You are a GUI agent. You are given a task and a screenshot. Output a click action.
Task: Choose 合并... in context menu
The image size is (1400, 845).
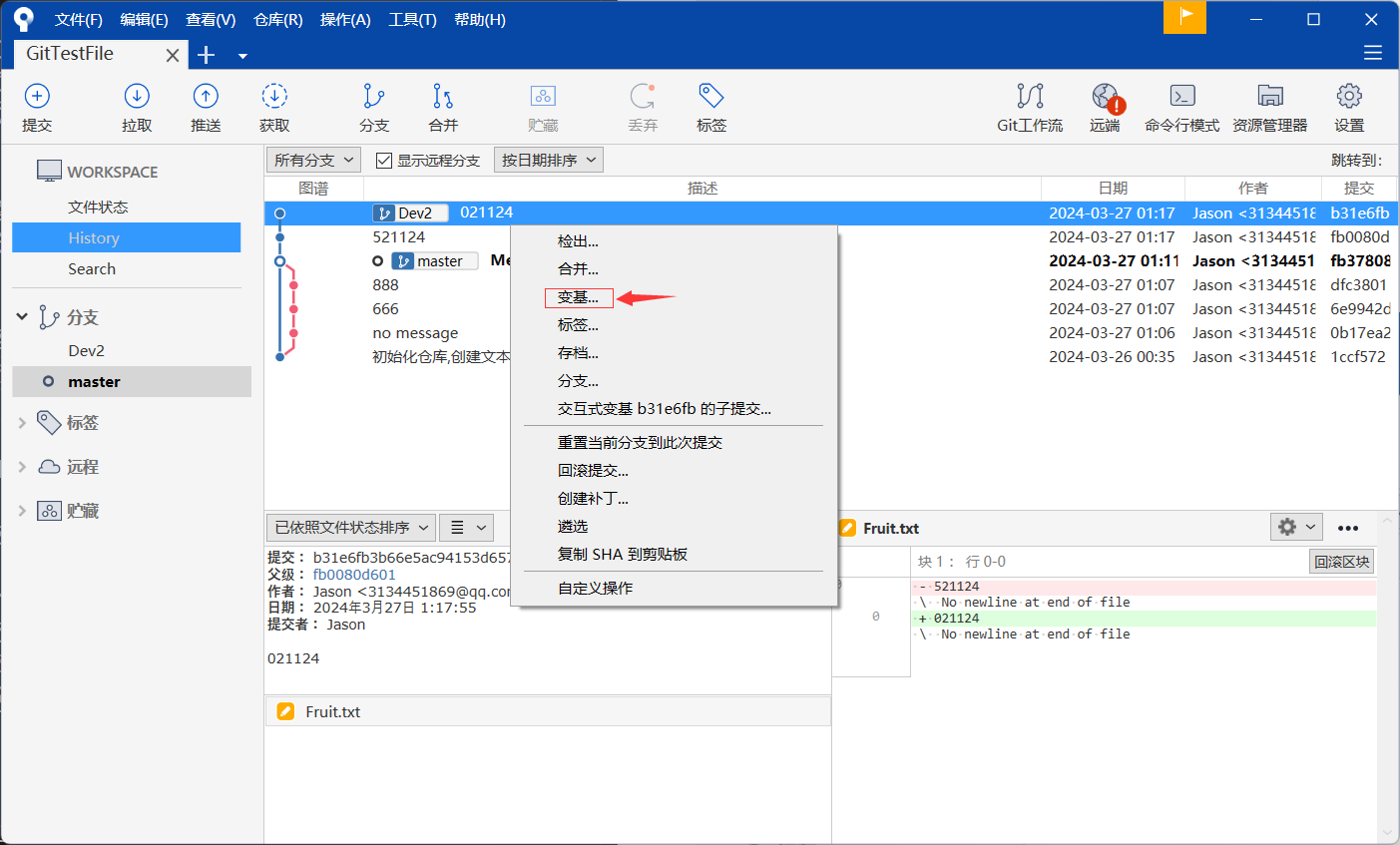578,269
